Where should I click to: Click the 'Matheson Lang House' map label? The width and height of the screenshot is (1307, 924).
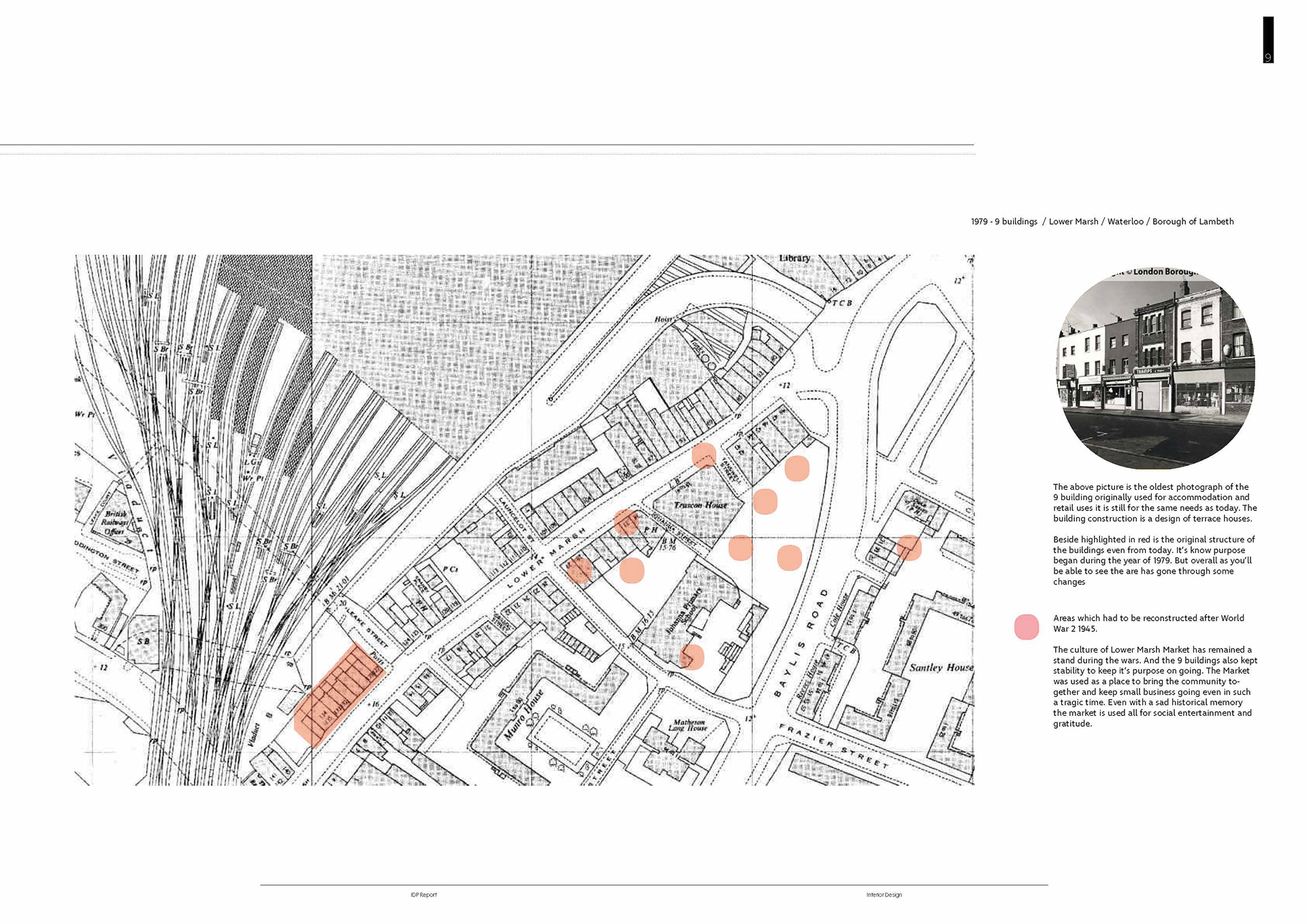[x=689, y=725]
